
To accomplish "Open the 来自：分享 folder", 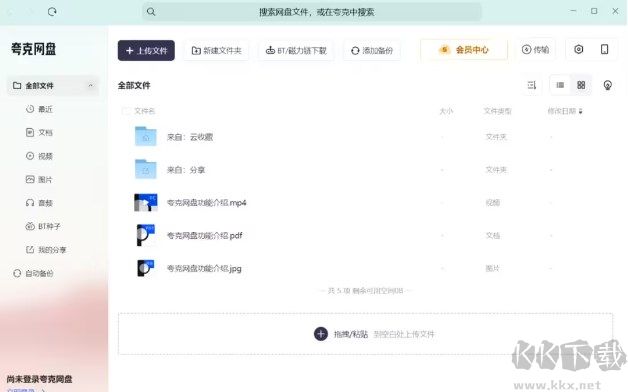I will 186,170.
